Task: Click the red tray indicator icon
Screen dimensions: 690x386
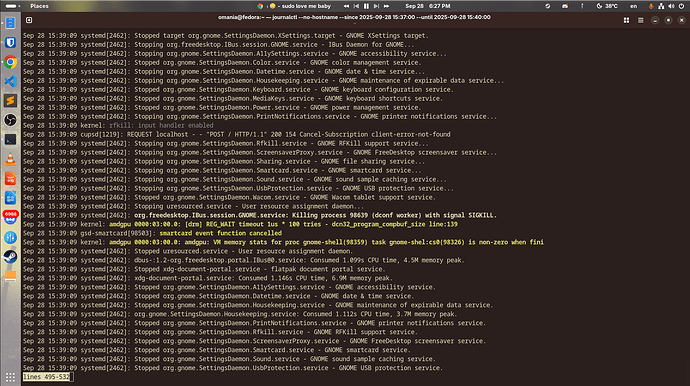Action: click(565, 6)
